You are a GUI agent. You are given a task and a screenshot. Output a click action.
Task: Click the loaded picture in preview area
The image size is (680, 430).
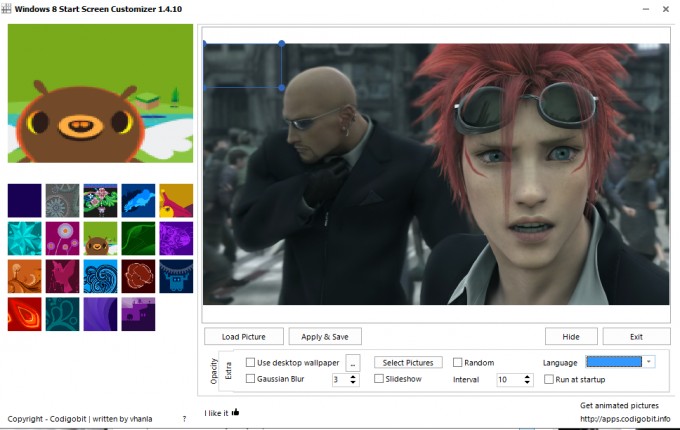coord(436,174)
